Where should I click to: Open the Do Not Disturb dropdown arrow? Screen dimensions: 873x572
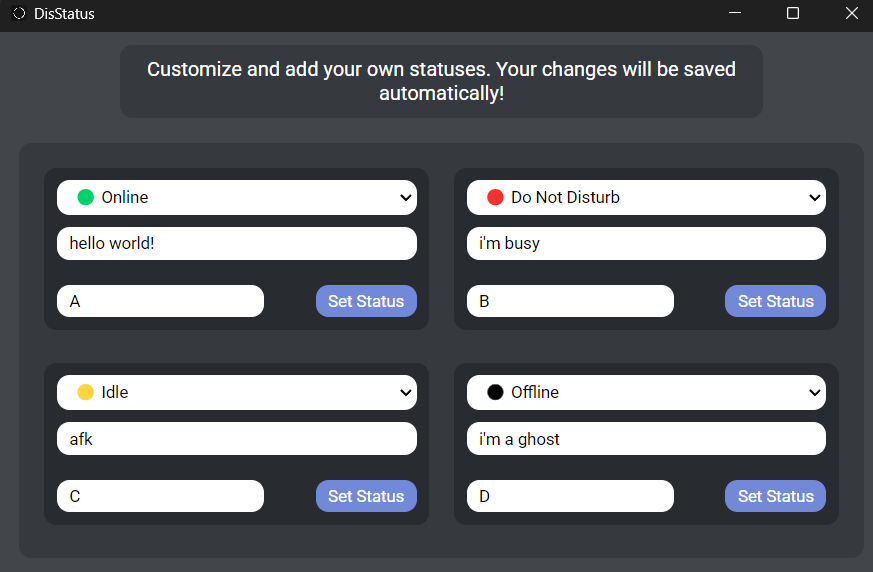click(x=815, y=198)
